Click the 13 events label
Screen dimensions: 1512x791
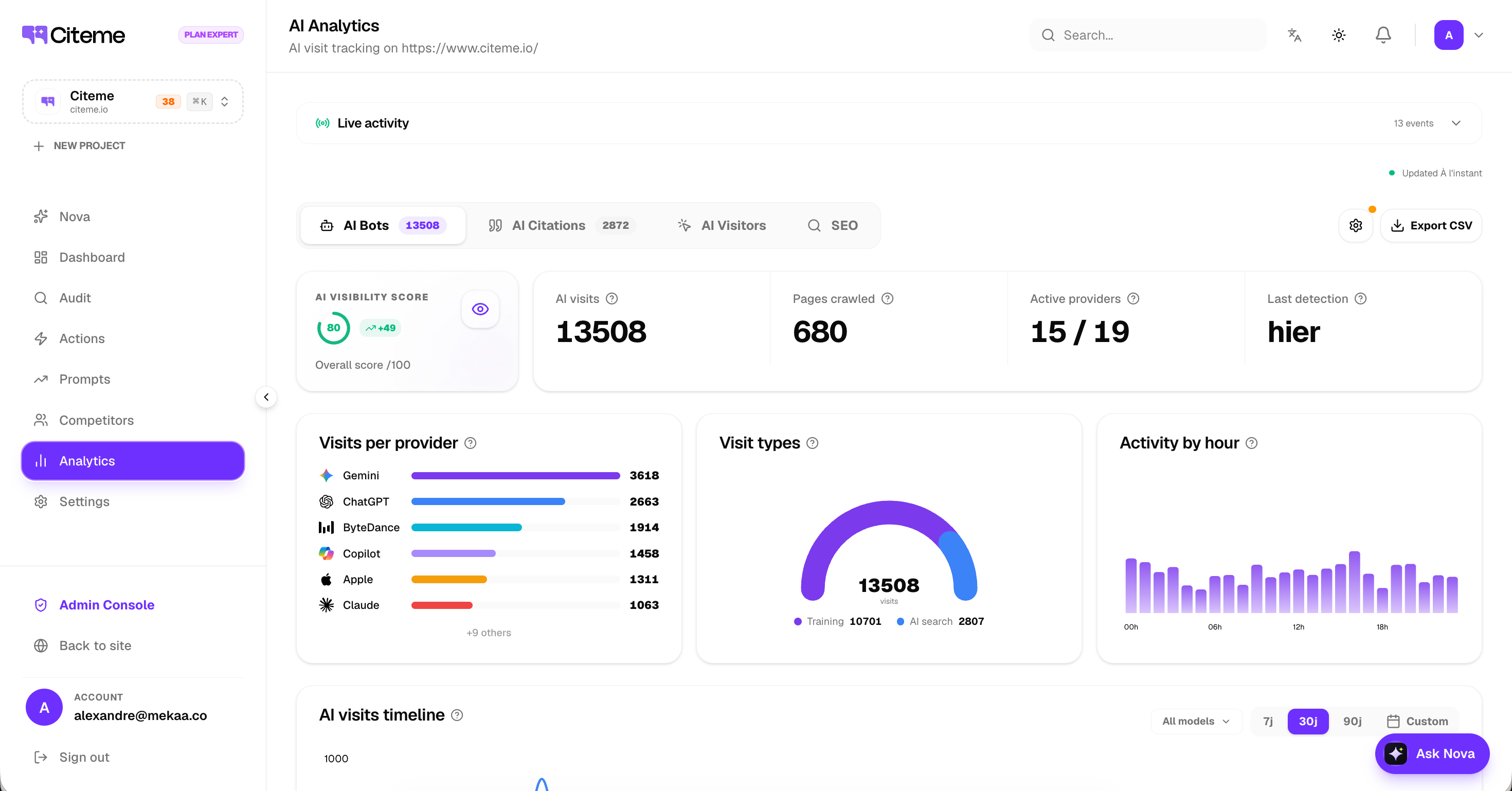(1413, 123)
